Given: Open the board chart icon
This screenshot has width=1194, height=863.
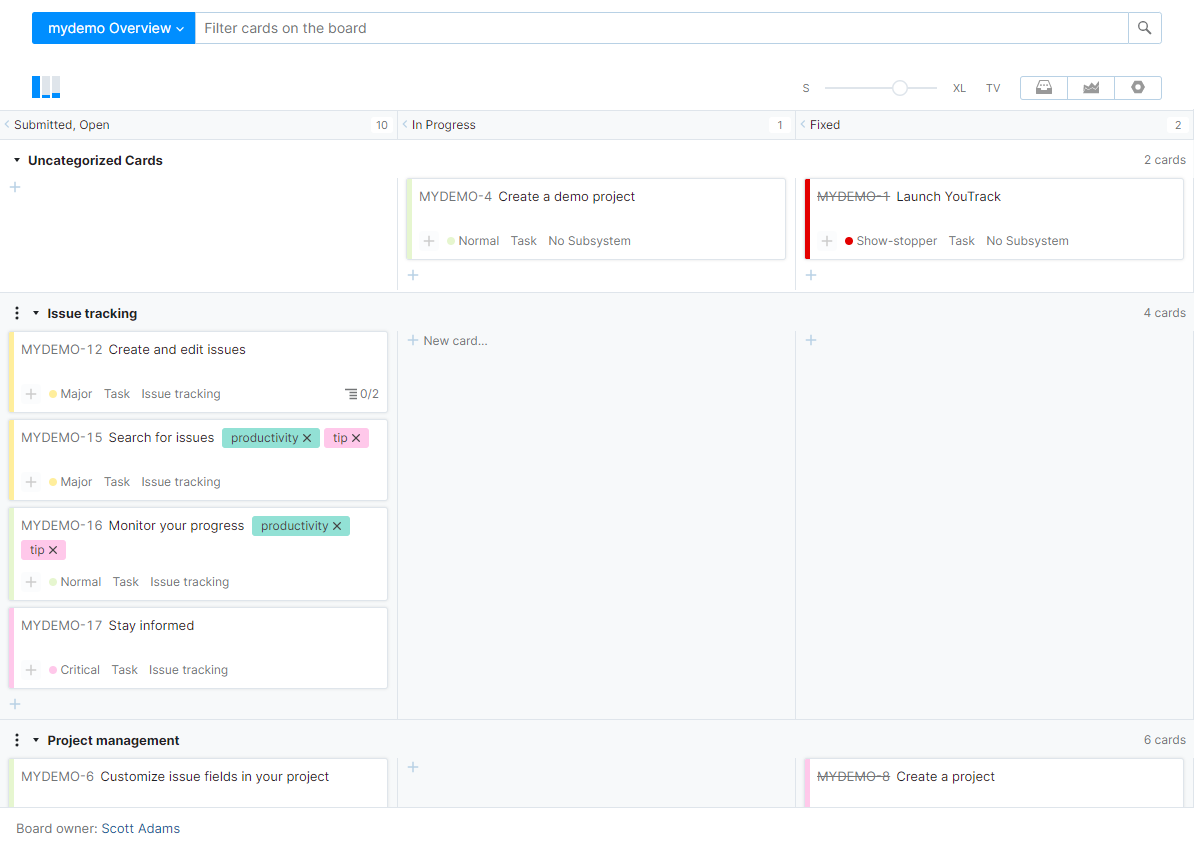Looking at the screenshot, I should click(1091, 88).
